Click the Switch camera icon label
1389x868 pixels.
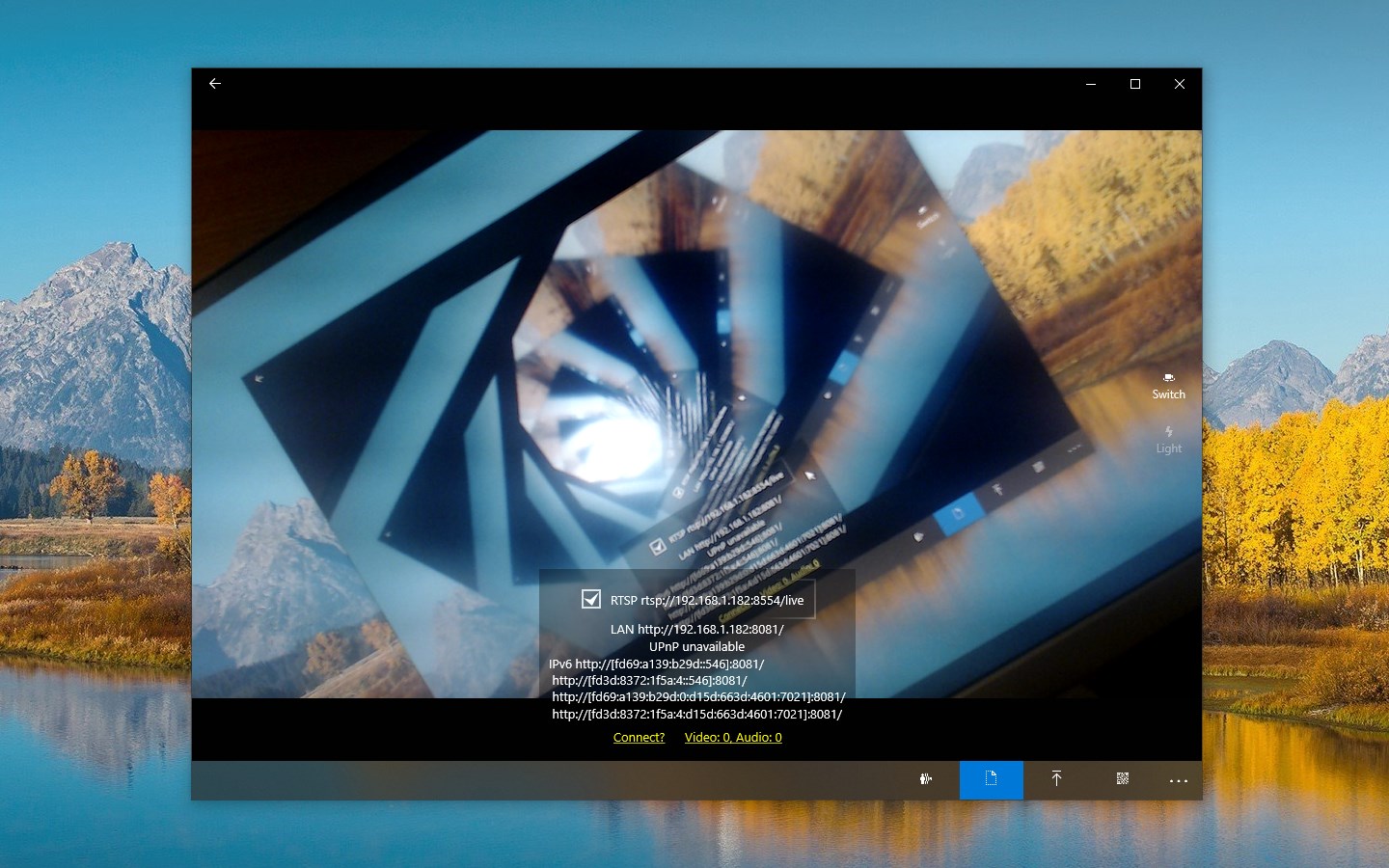pos(1168,394)
